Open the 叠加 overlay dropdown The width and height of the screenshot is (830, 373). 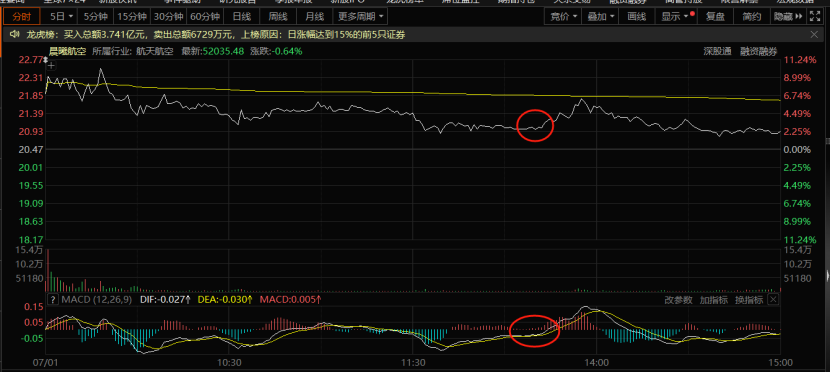pos(601,17)
